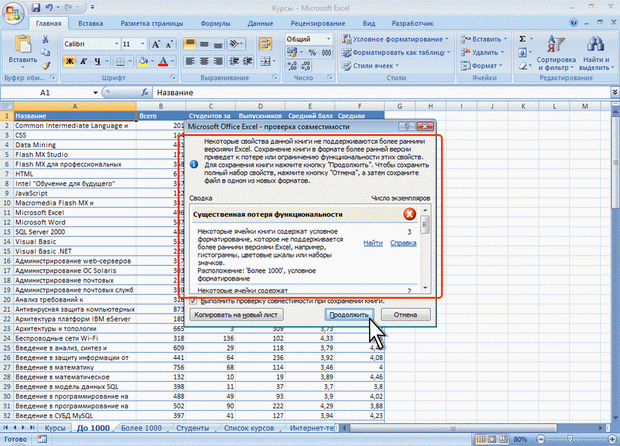The width and height of the screenshot is (620, 446).
Task: Click the AutoSum sigma icon
Action: pyautogui.click(x=522, y=39)
